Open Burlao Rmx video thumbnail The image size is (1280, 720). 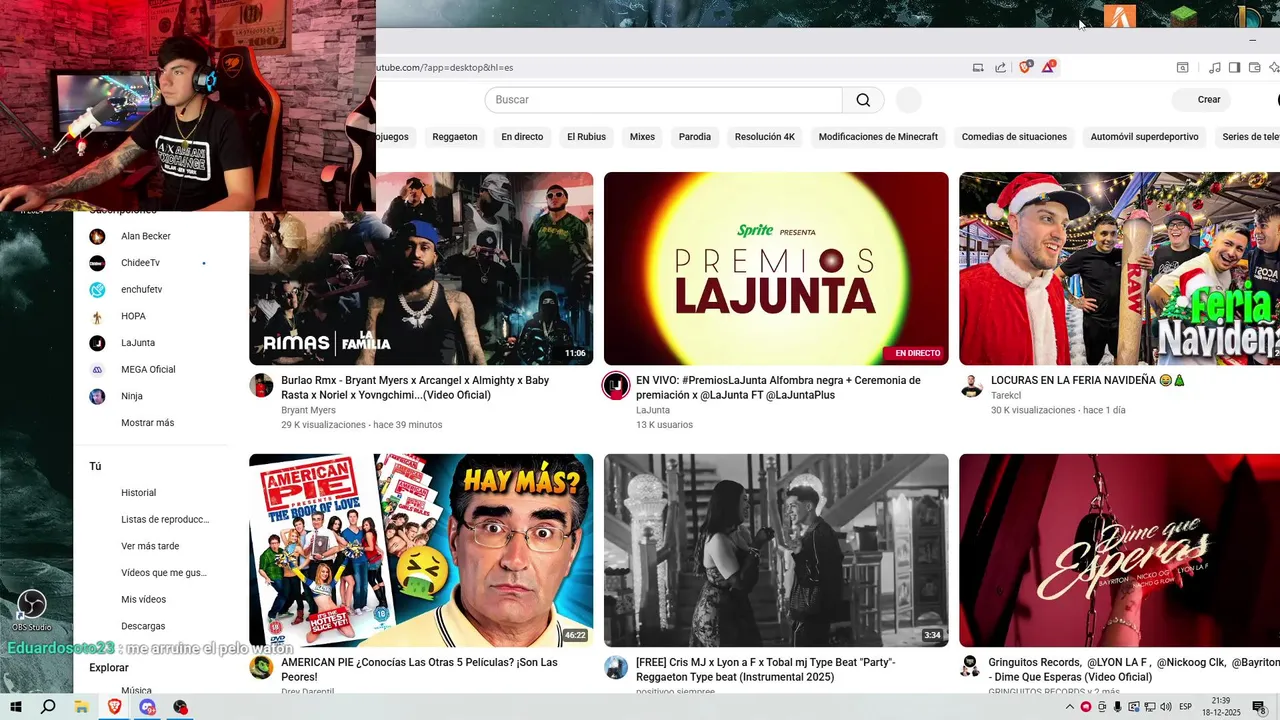(x=421, y=269)
